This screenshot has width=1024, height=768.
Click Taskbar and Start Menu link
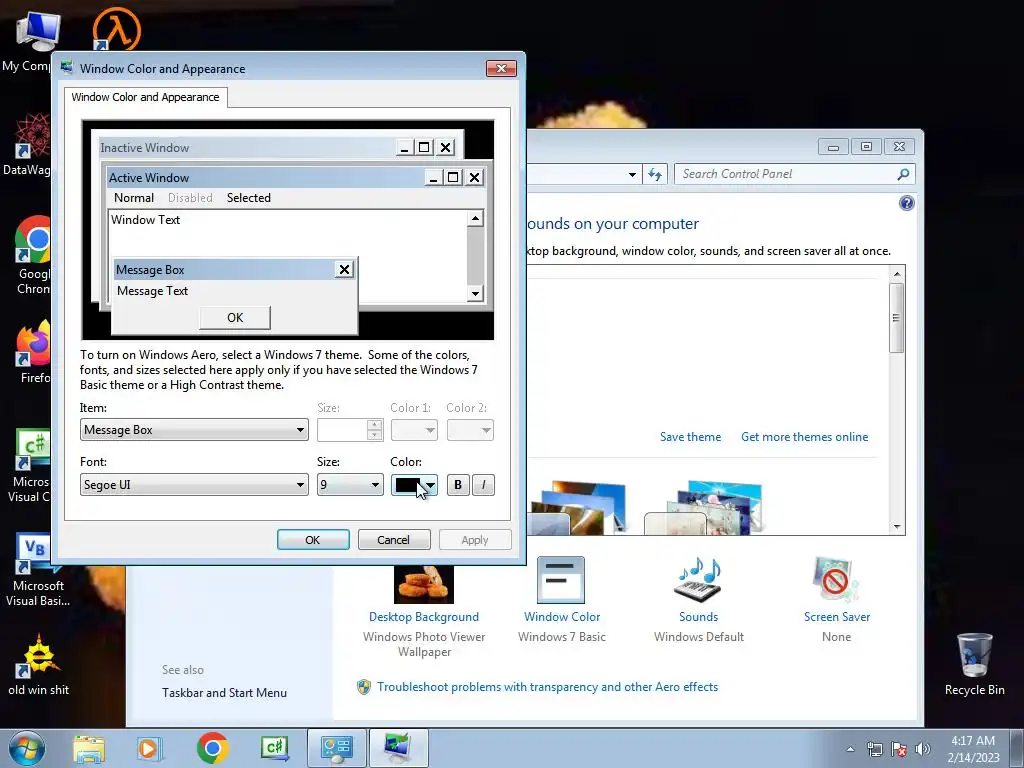pos(224,693)
